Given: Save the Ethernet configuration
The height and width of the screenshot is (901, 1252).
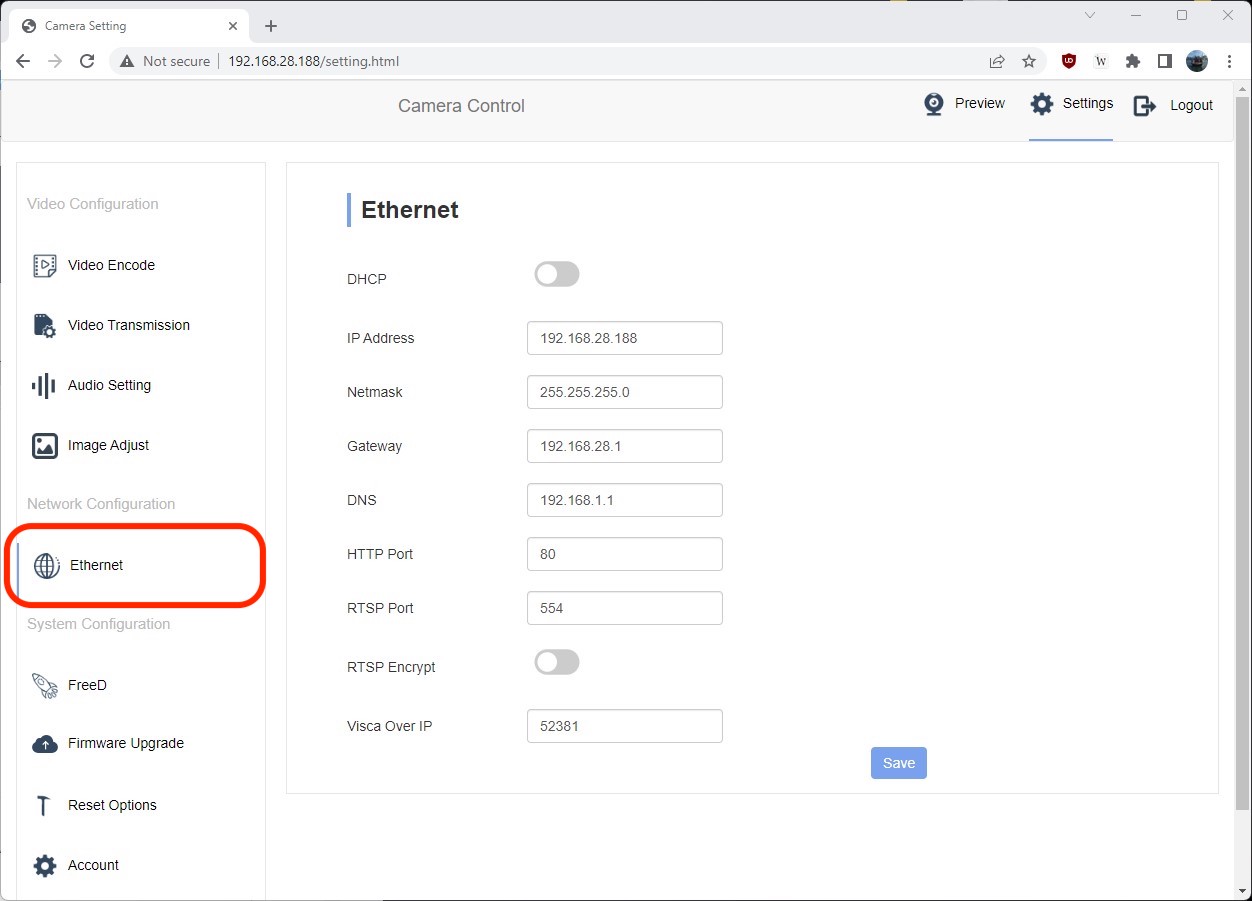Looking at the screenshot, I should pos(898,762).
